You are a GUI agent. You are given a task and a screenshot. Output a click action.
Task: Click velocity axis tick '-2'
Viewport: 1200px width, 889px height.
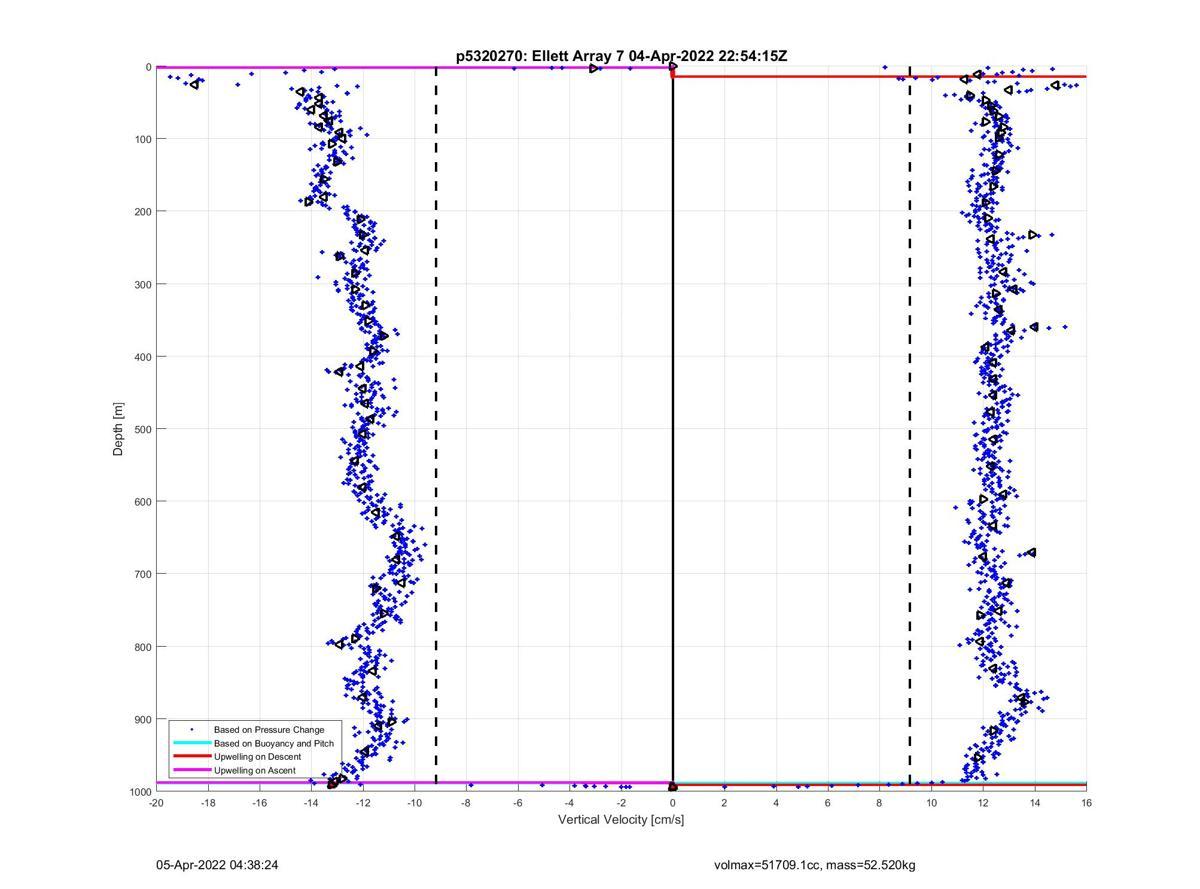click(x=621, y=803)
